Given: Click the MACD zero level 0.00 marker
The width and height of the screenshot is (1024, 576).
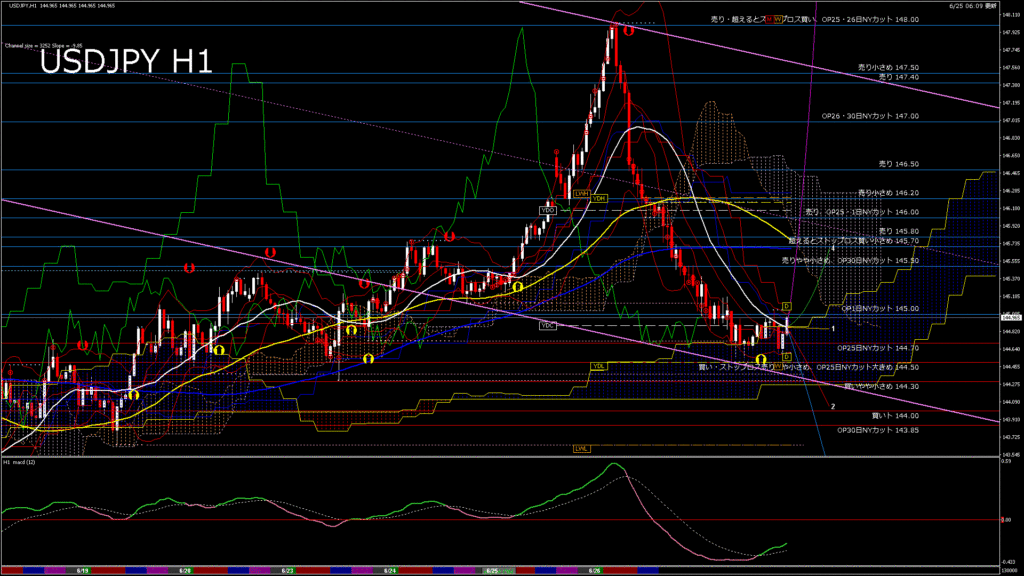Looking at the screenshot, I should coord(1007,520).
